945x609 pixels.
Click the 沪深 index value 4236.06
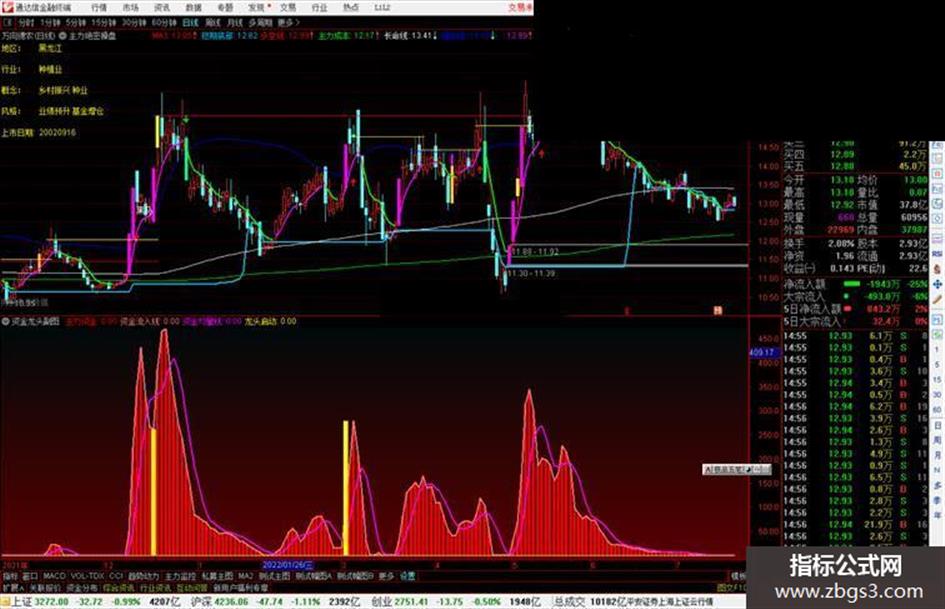coord(231,602)
